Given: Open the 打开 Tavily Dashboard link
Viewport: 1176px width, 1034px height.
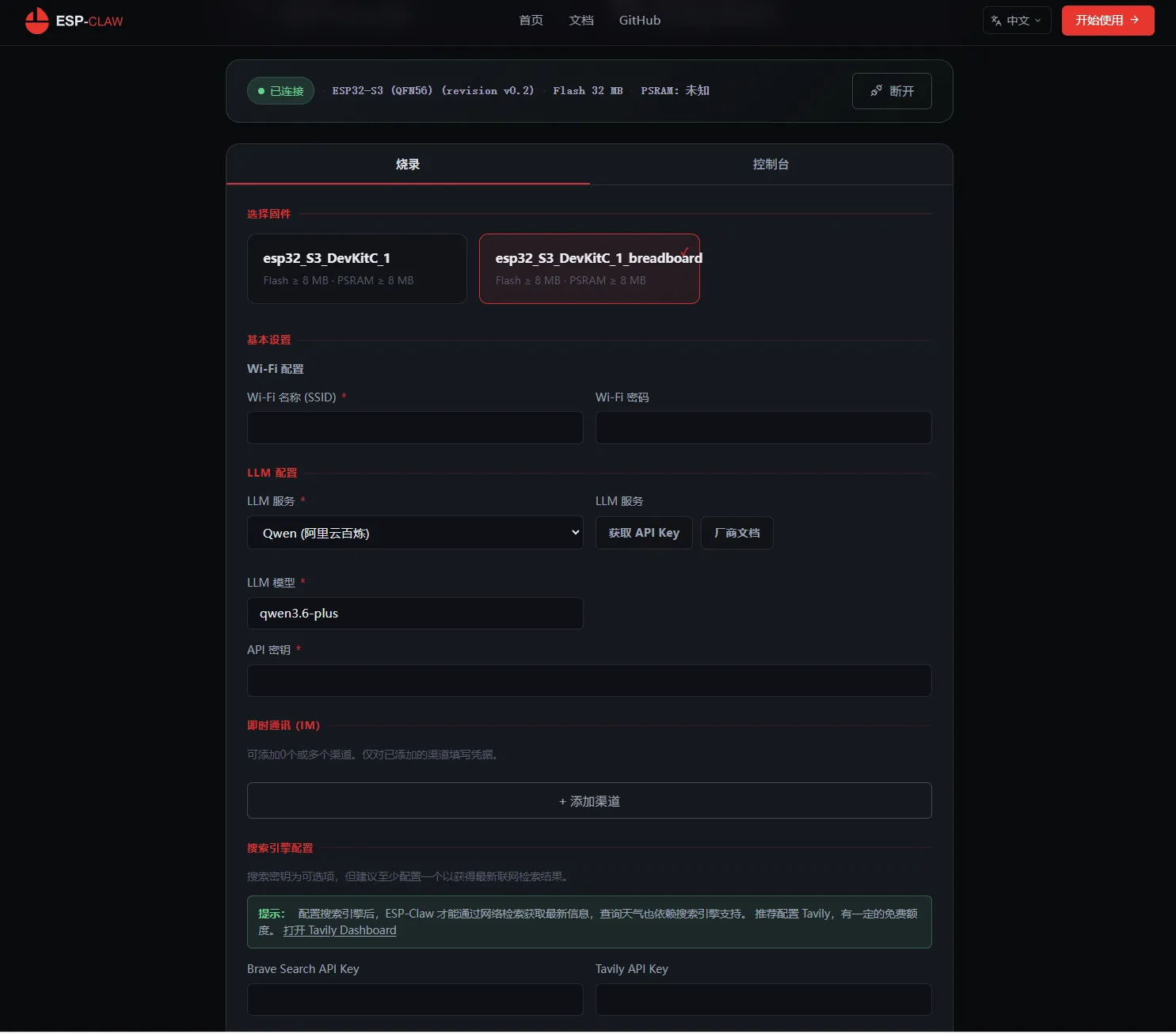Looking at the screenshot, I should (x=340, y=930).
